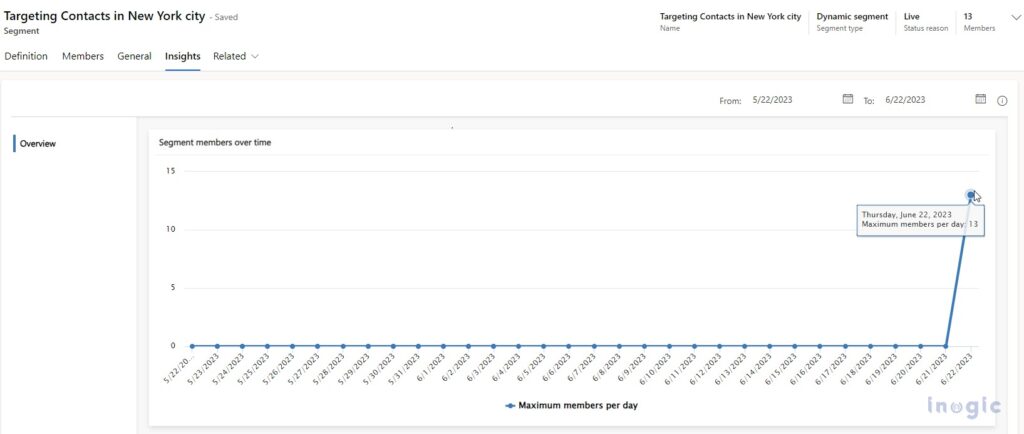Switch to the Definition tab
Image resolution: width=1024 pixels, height=434 pixels.
26,56
